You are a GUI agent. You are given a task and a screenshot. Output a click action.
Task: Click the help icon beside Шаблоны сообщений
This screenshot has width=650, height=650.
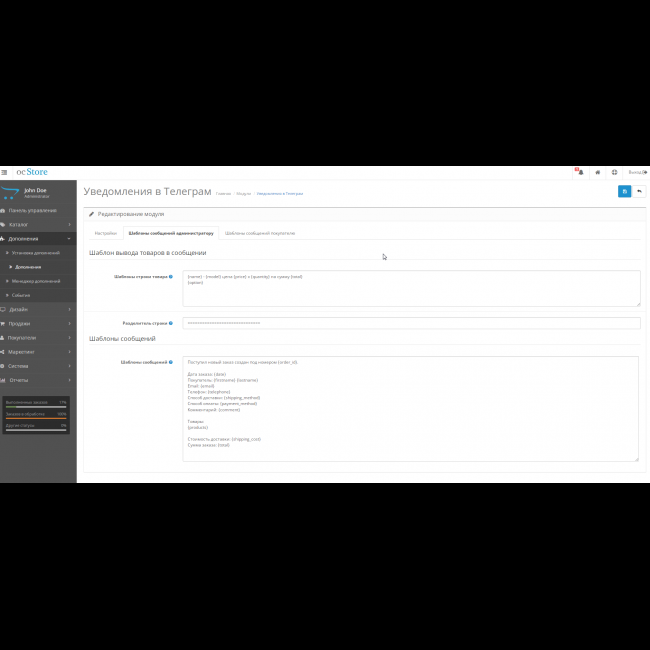click(171, 362)
